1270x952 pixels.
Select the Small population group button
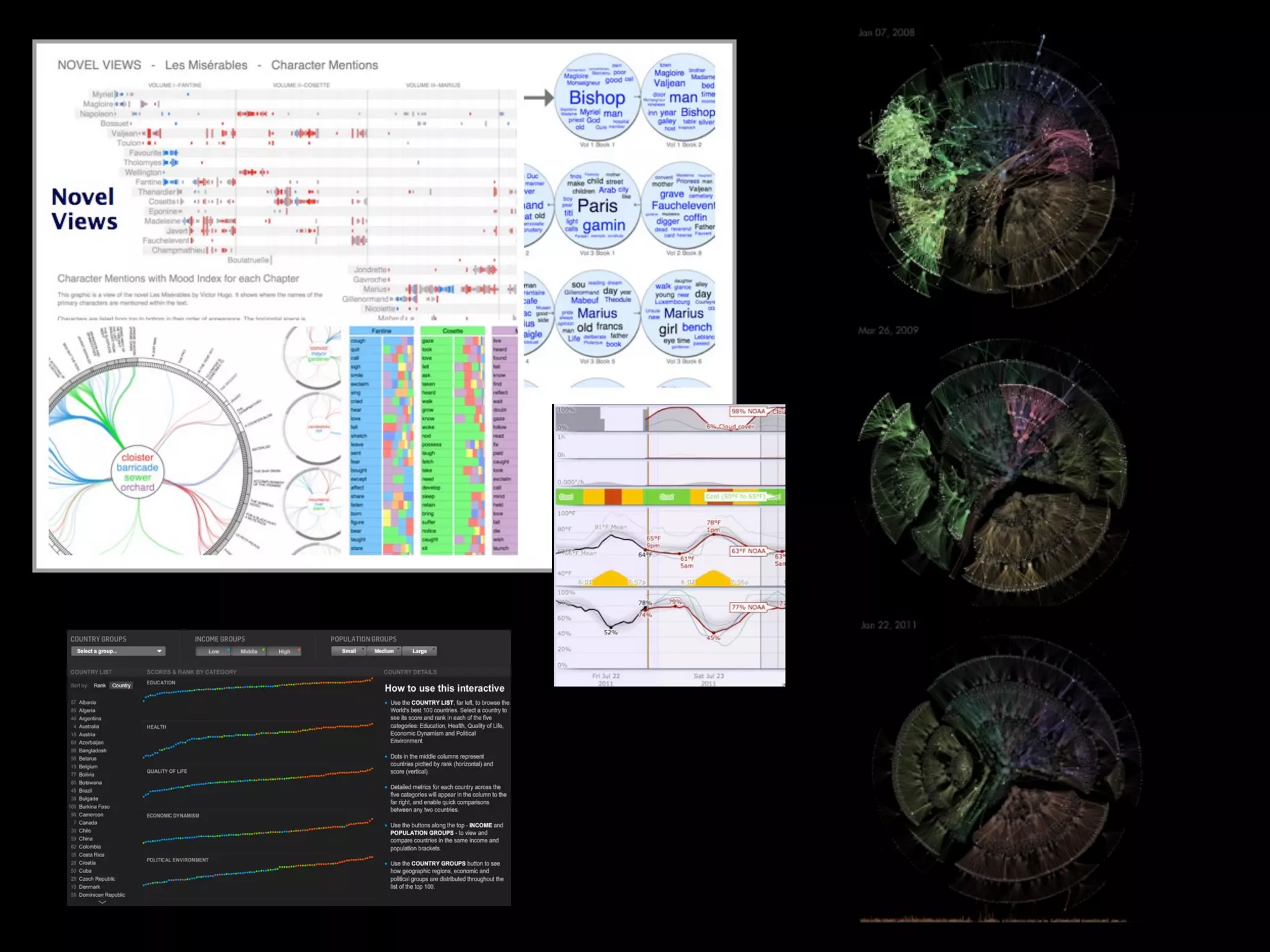[349, 651]
